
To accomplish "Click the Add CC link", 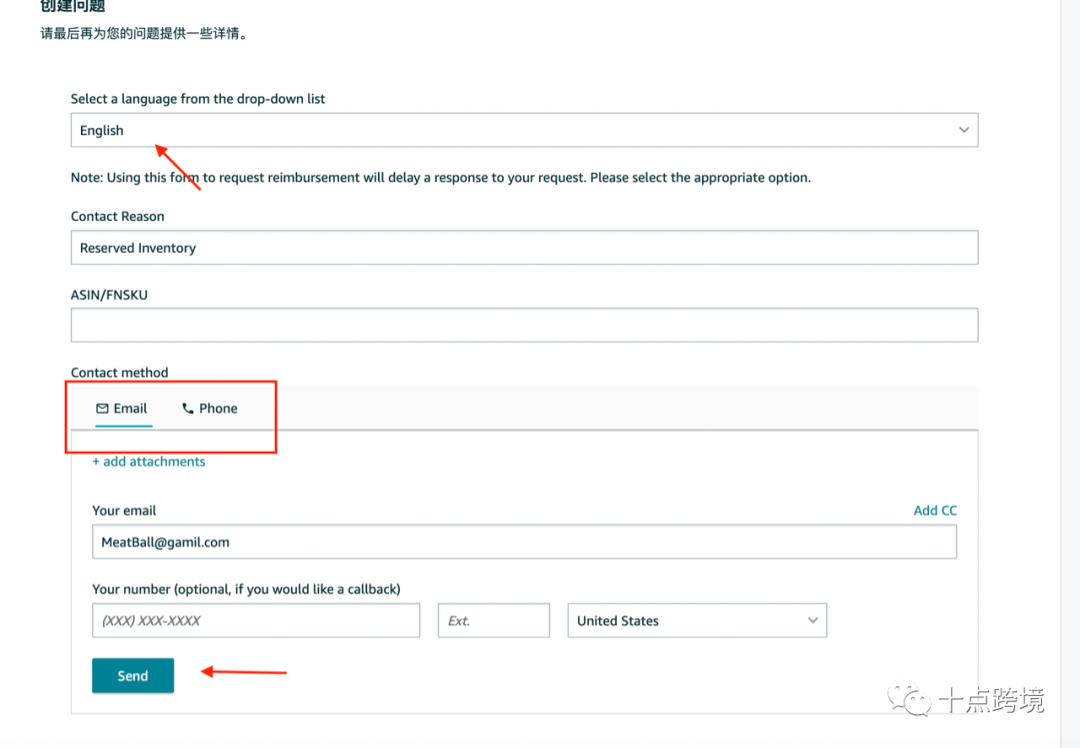I will click(935, 510).
